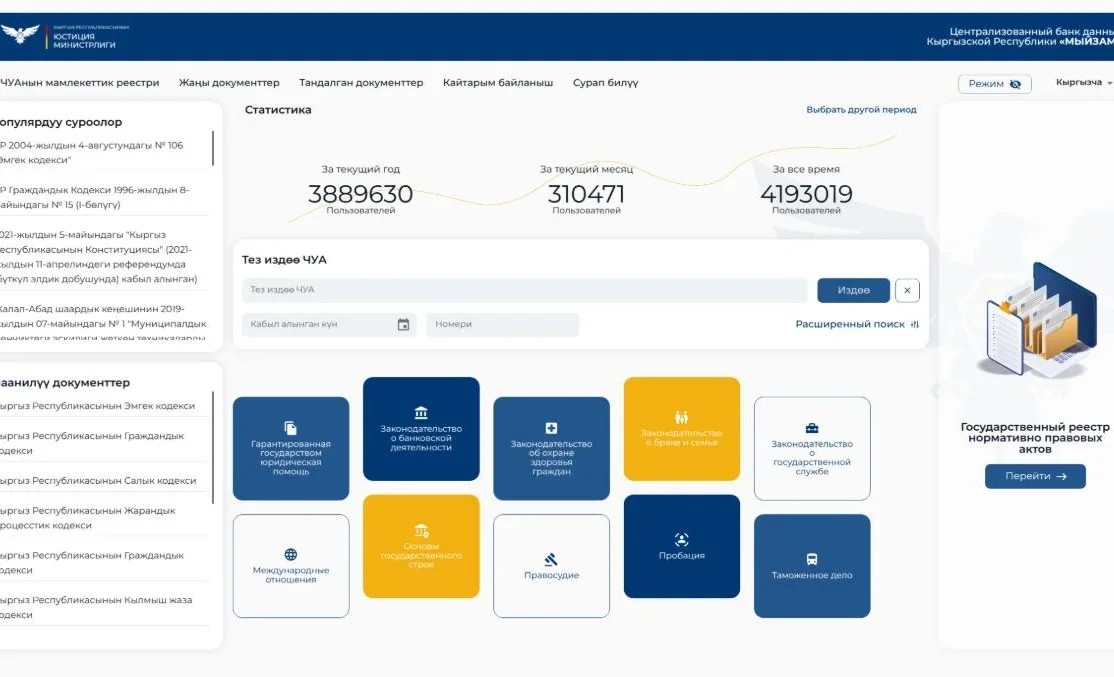1114x677 pixels.
Task: Click the Перейти button for the state registry
Action: [x=1035, y=476]
